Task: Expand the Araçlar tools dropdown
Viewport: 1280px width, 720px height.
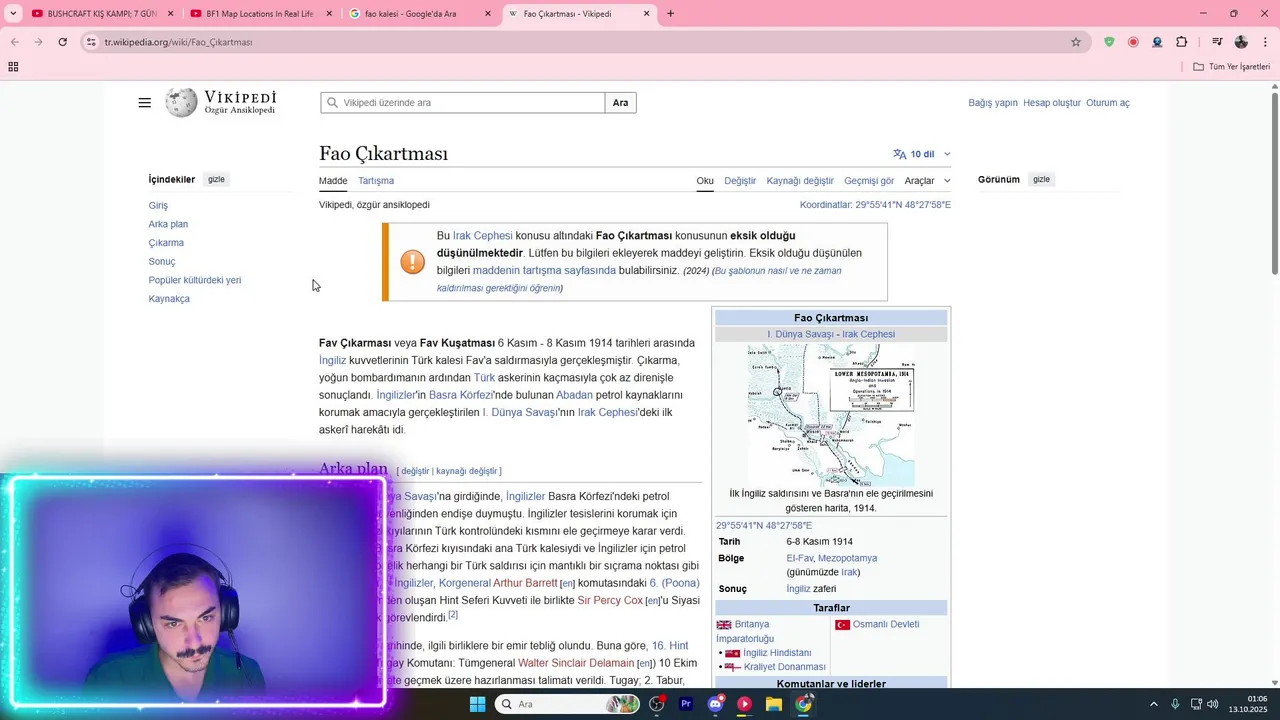Action: pyautogui.click(x=927, y=181)
